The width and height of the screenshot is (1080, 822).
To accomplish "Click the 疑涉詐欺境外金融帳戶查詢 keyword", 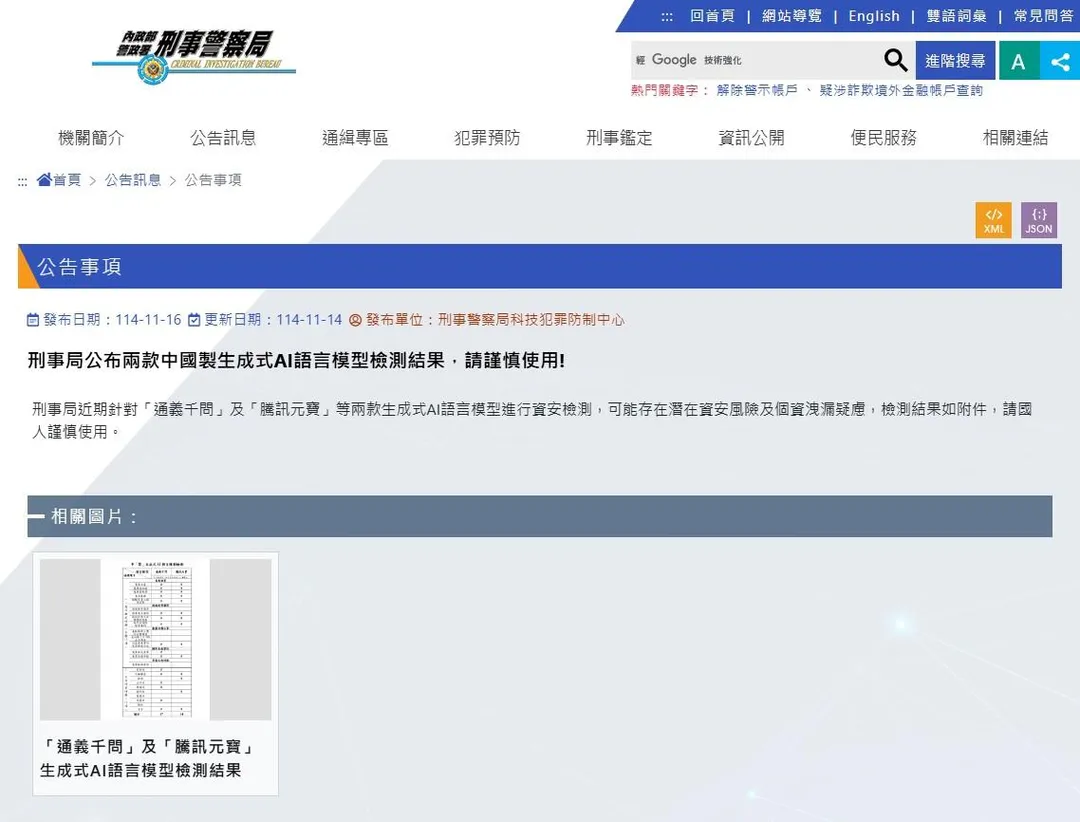I will 901,90.
